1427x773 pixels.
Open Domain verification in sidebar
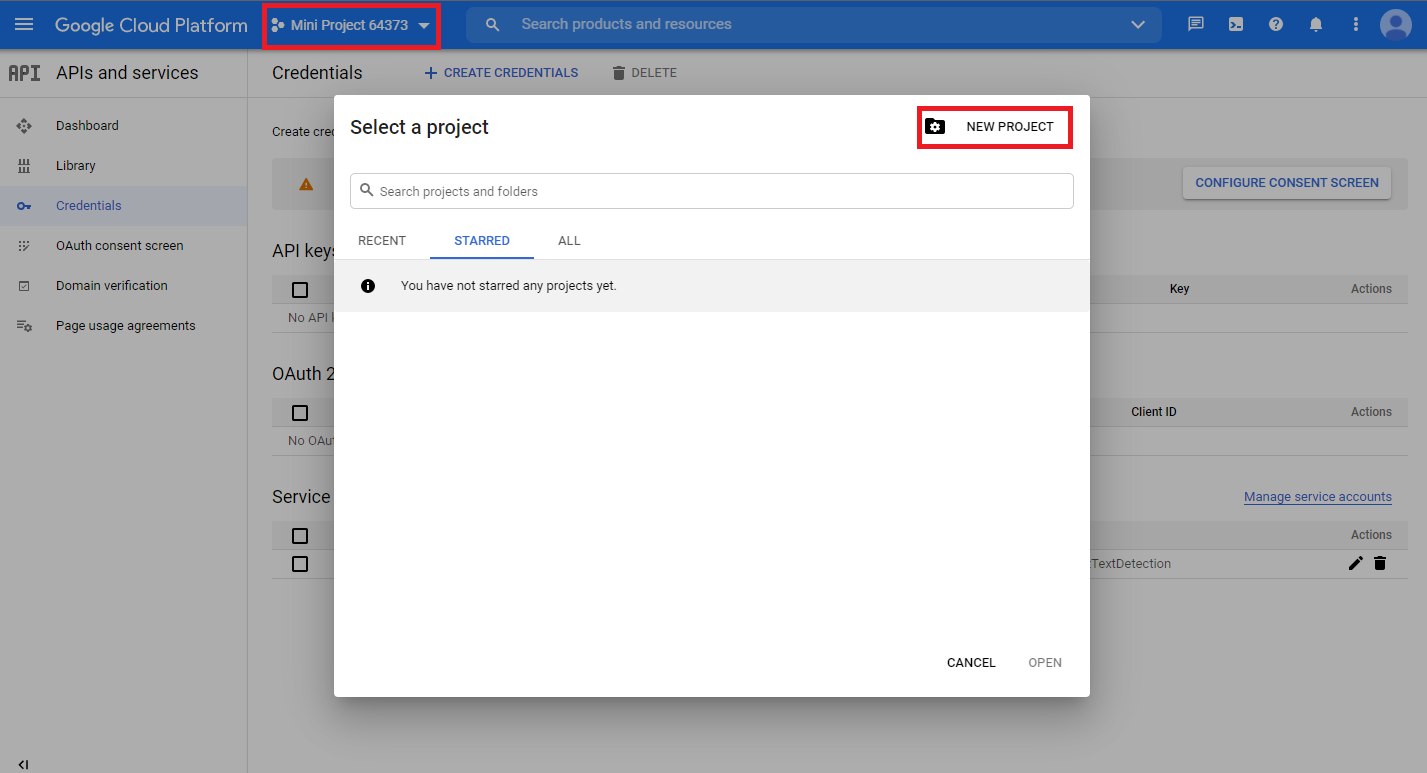pyautogui.click(x=112, y=286)
